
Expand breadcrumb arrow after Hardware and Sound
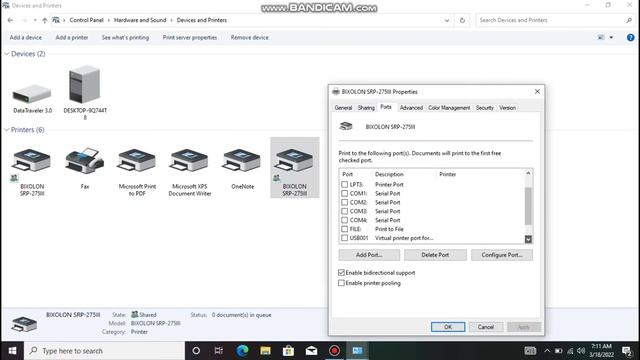pyautogui.click(x=171, y=20)
